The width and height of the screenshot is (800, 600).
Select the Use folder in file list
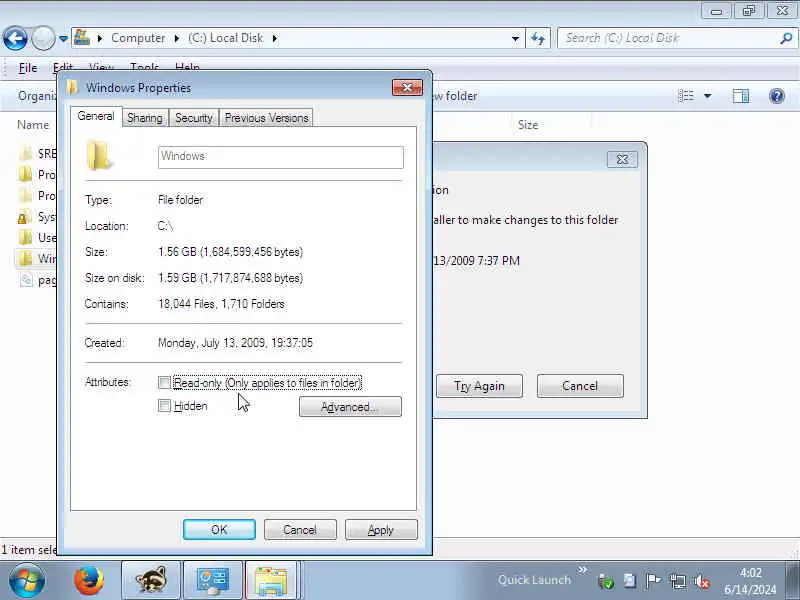[x=36, y=238]
